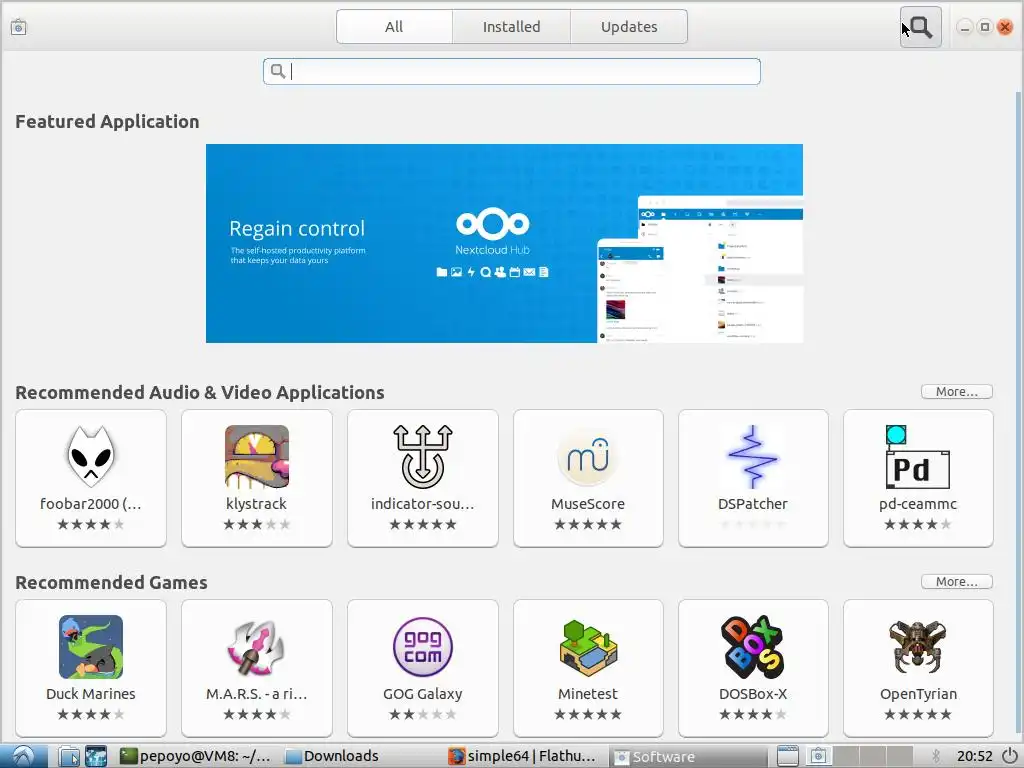Click the Minetest name label
The image size is (1024, 768).
click(x=588, y=694)
